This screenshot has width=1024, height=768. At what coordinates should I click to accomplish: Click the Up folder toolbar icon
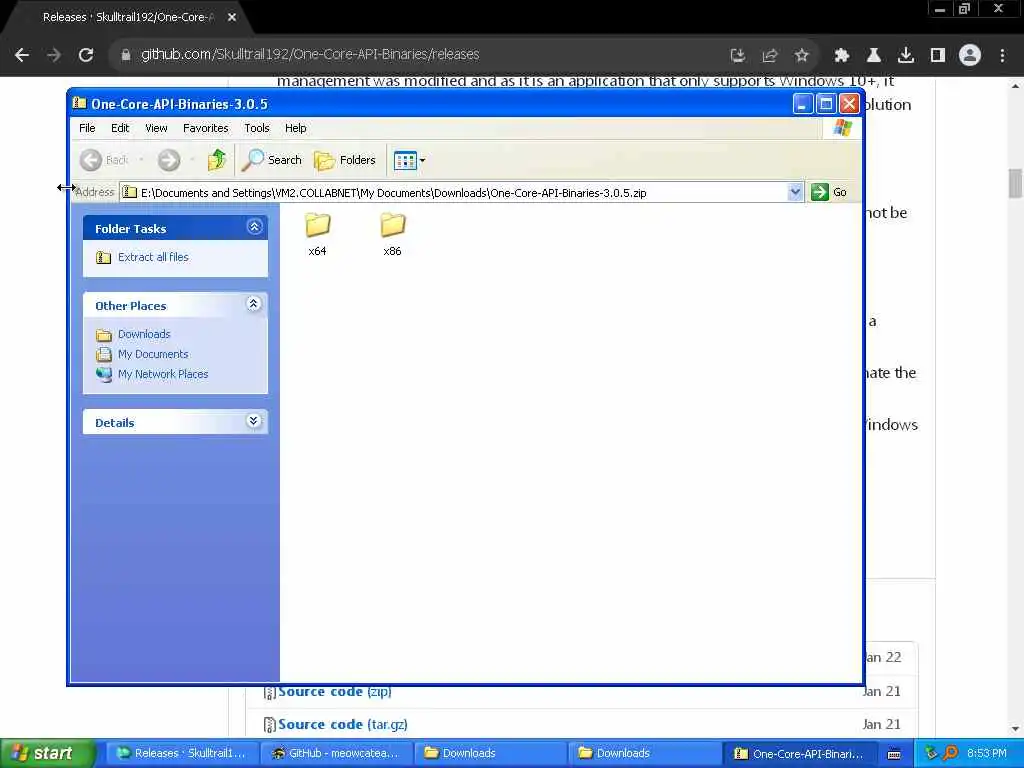point(216,160)
